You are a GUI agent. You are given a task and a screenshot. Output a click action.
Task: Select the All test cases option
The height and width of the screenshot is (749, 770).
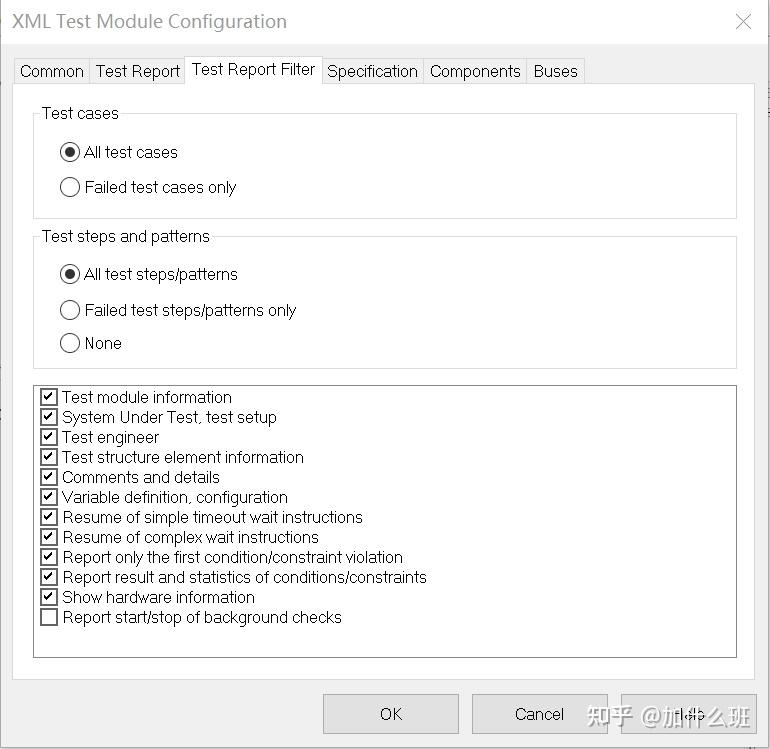70,152
